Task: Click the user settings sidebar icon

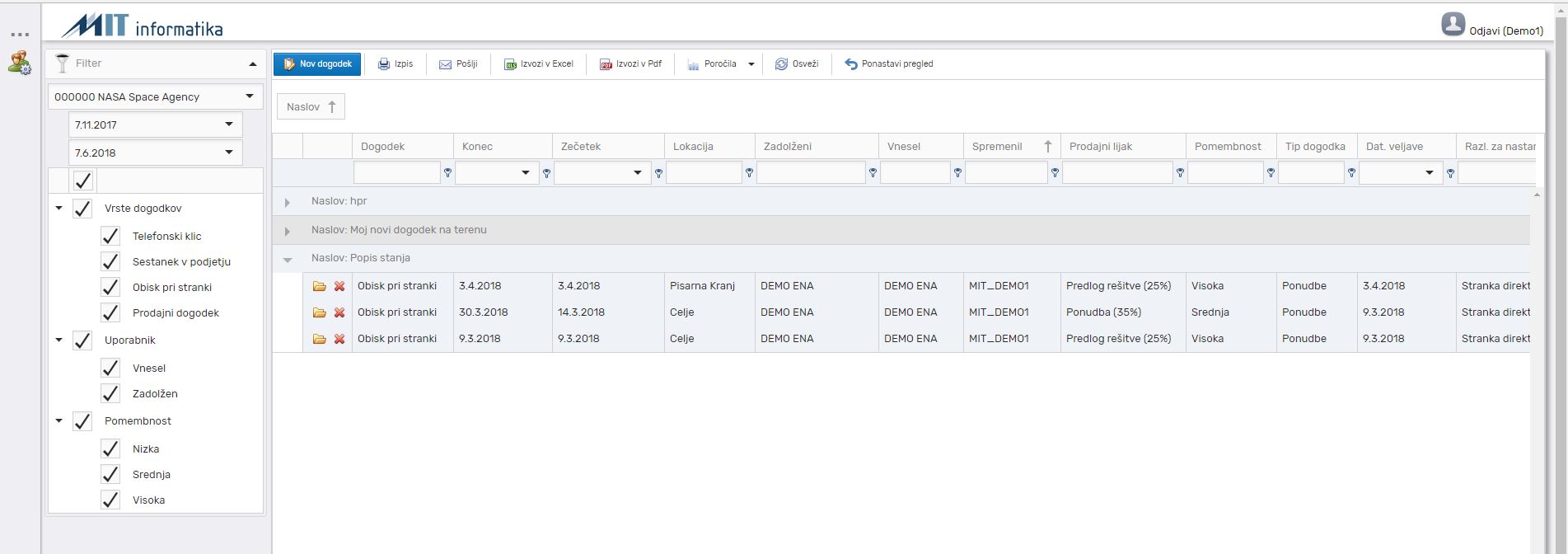Action: tap(19, 63)
